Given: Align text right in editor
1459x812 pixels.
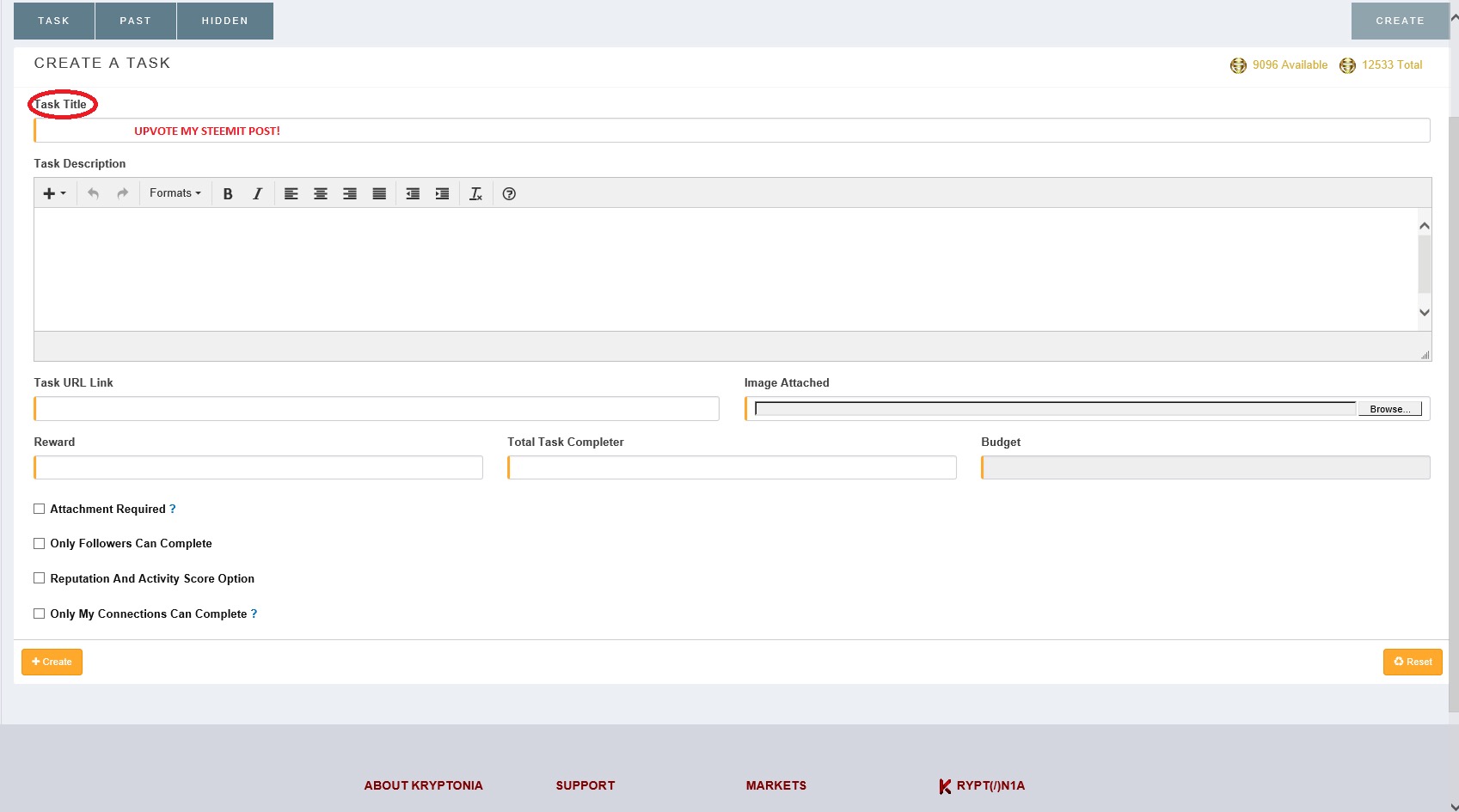Looking at the screenshot, I should (x=350, y=193).
